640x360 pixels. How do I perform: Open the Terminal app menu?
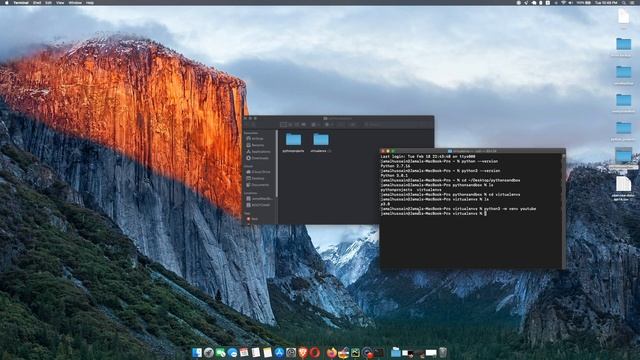21,2
